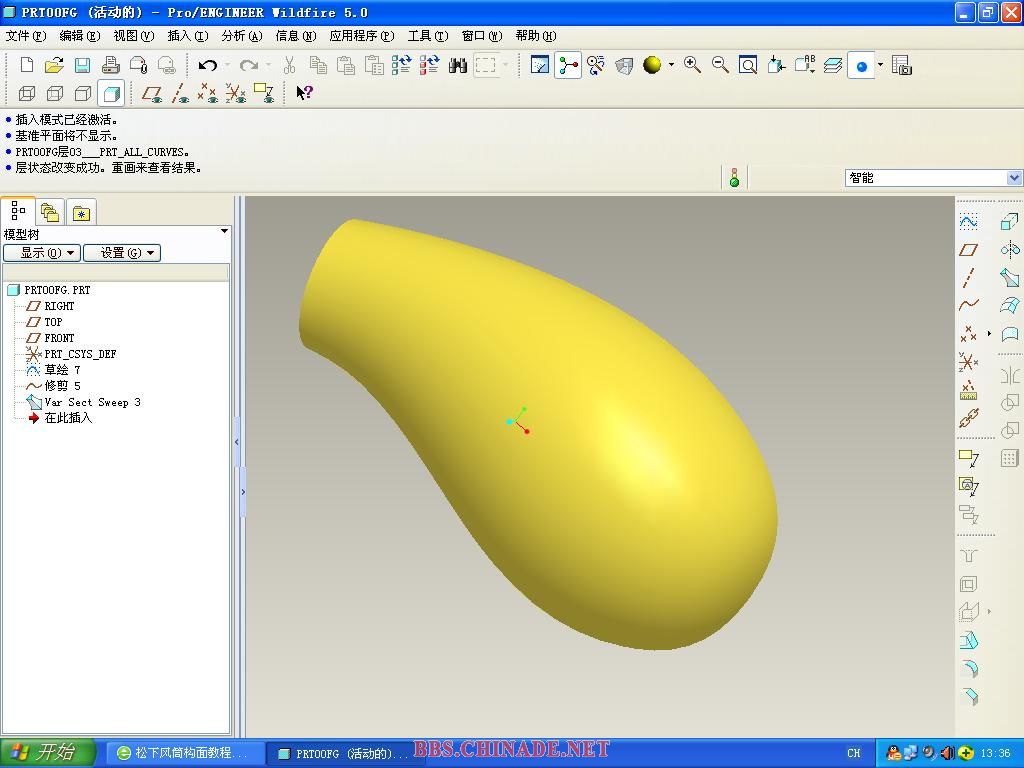1024x768 pixels.
Task: Open the layers stack icon
Action: [833, 66]
